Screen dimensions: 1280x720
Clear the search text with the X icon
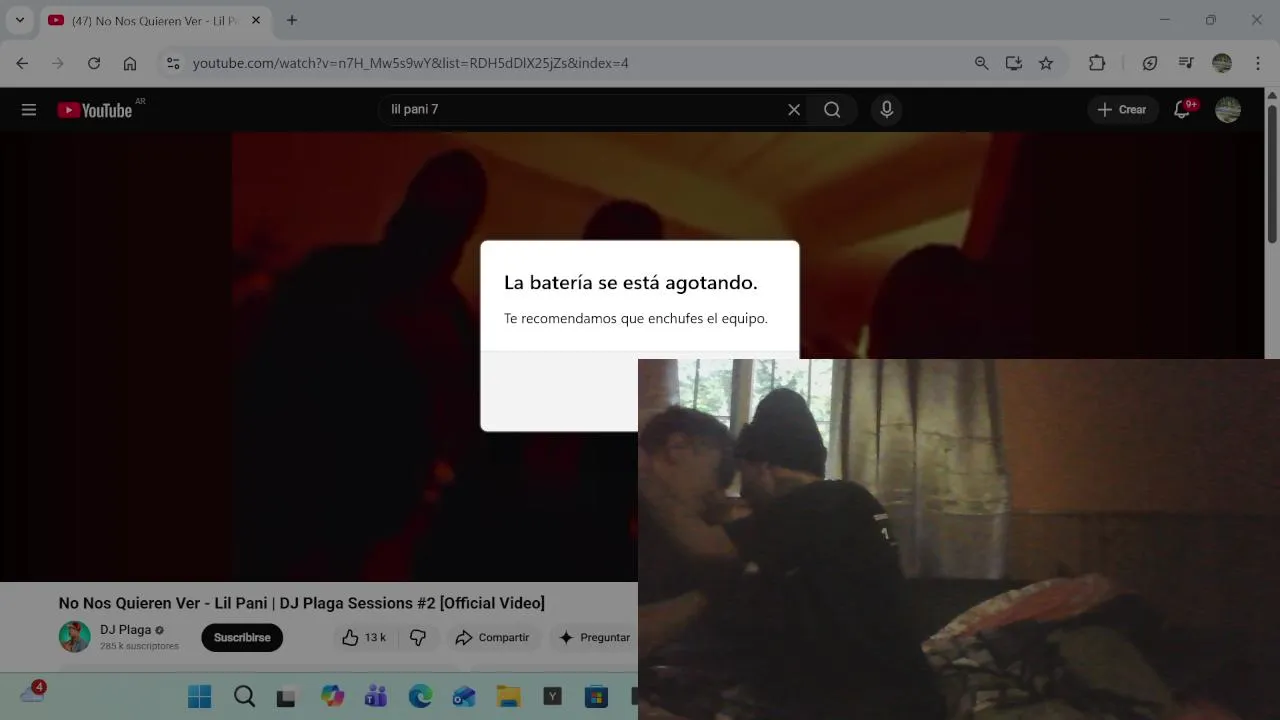point(794,110)
